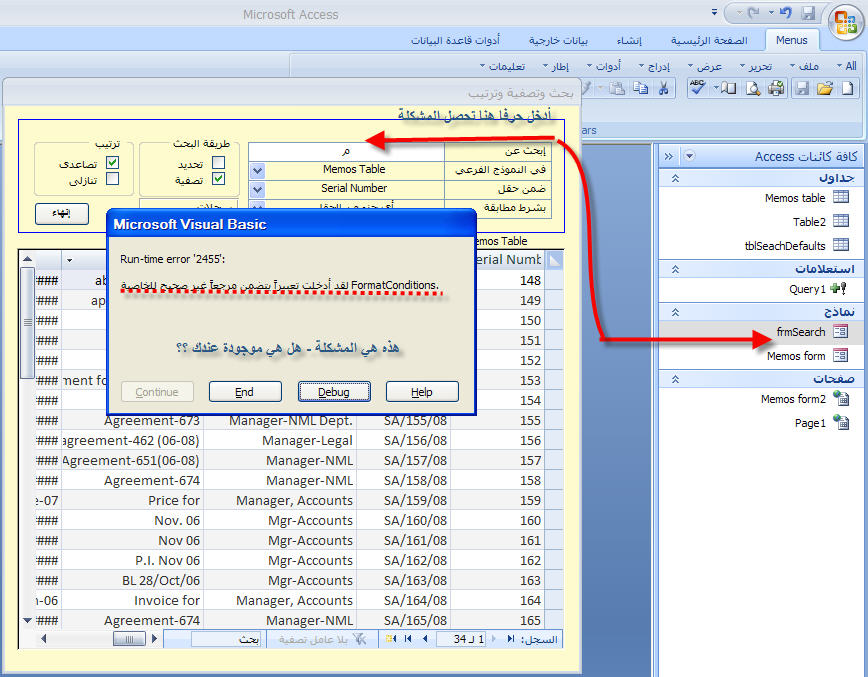Toggle the تصفية filter checkbox
Viewport: 868px width, 677px height.
coord(219,179)
